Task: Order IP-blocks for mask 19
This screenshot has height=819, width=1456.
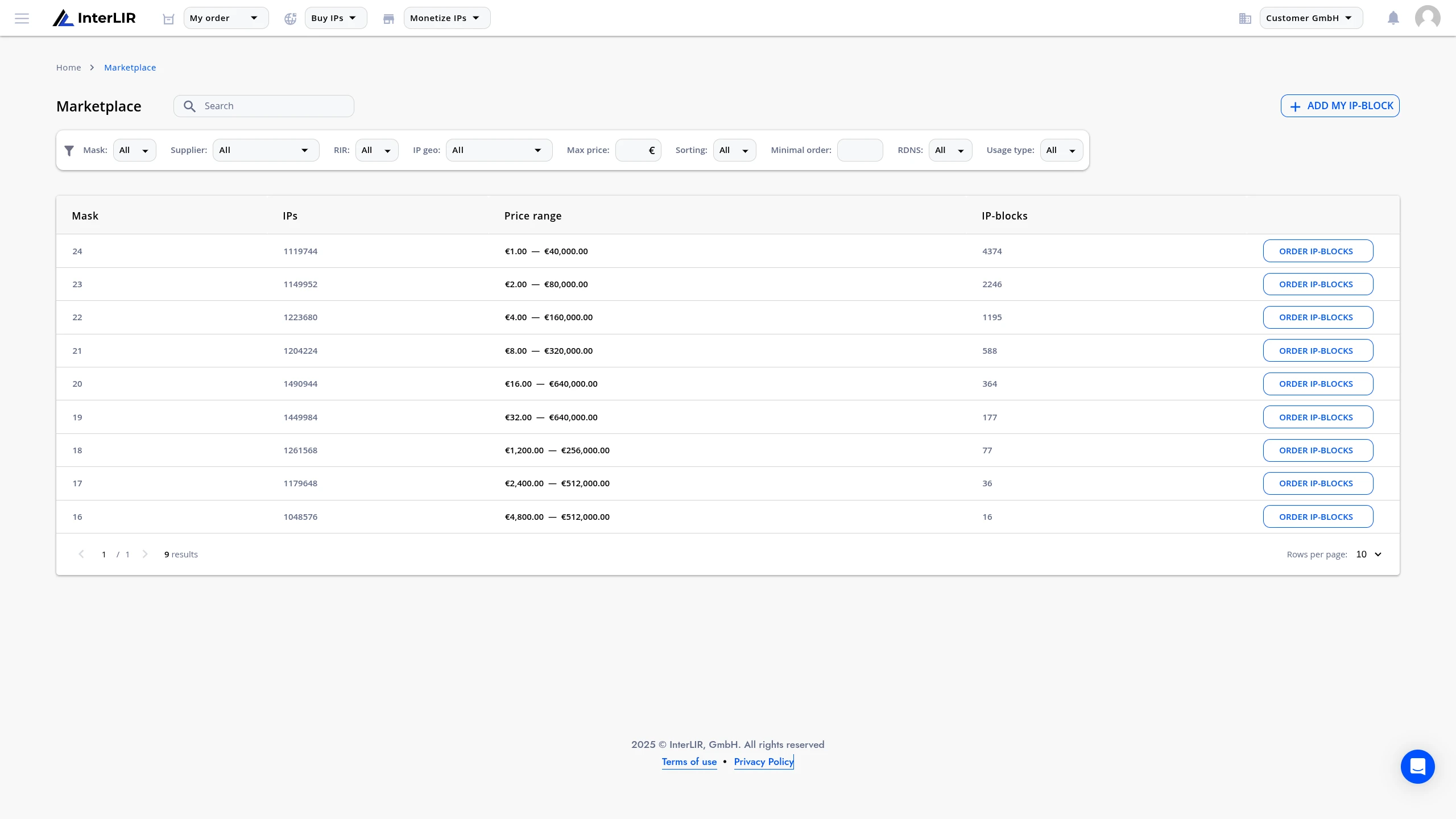Action: pyautogui.click(x=1318, y=417)
